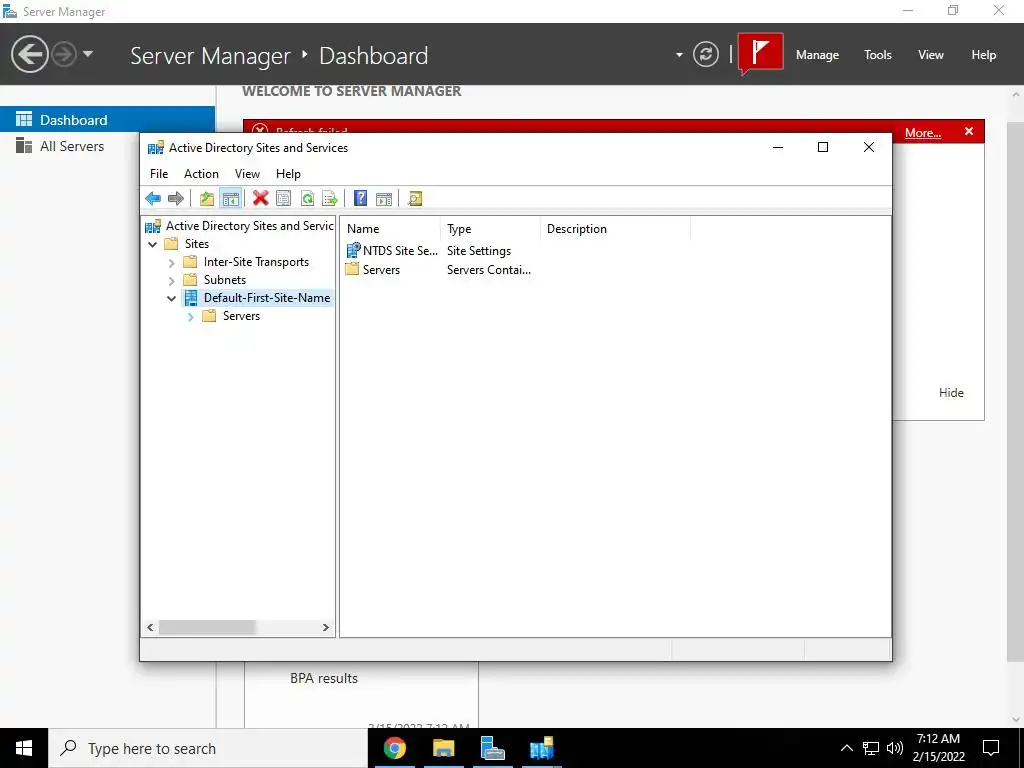Open the Windows Start menu

pos(24,748)
